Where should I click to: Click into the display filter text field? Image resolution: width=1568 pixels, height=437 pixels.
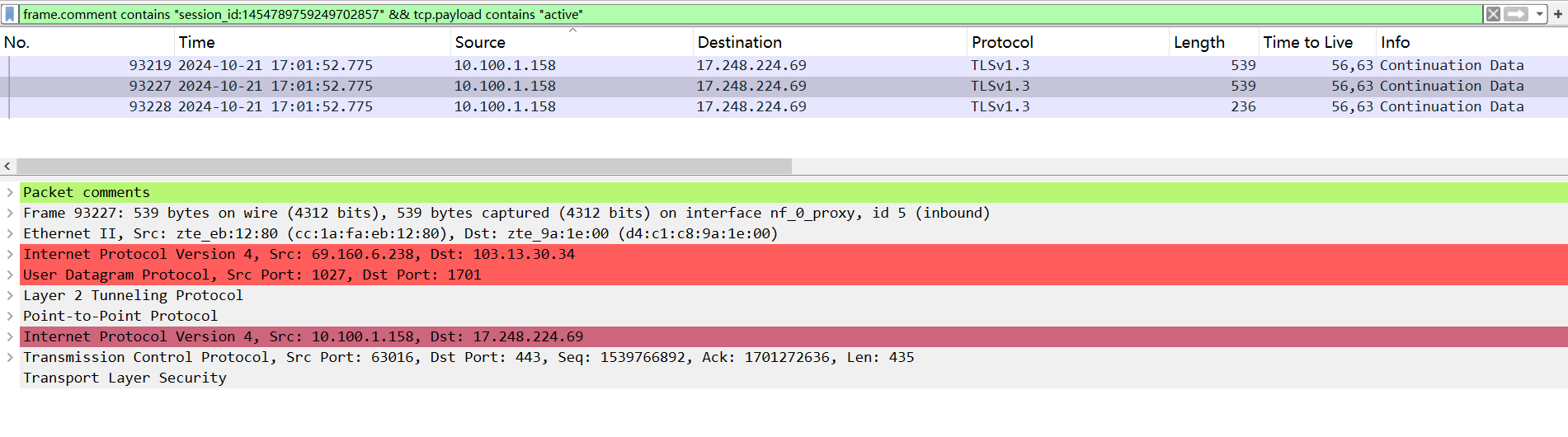pos(742,14)
